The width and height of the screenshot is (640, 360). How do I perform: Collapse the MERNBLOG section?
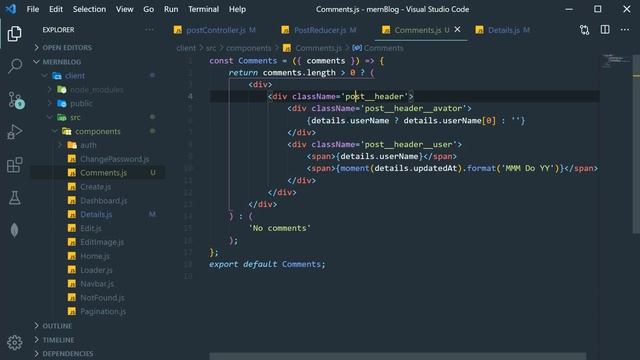click(62, 62)
